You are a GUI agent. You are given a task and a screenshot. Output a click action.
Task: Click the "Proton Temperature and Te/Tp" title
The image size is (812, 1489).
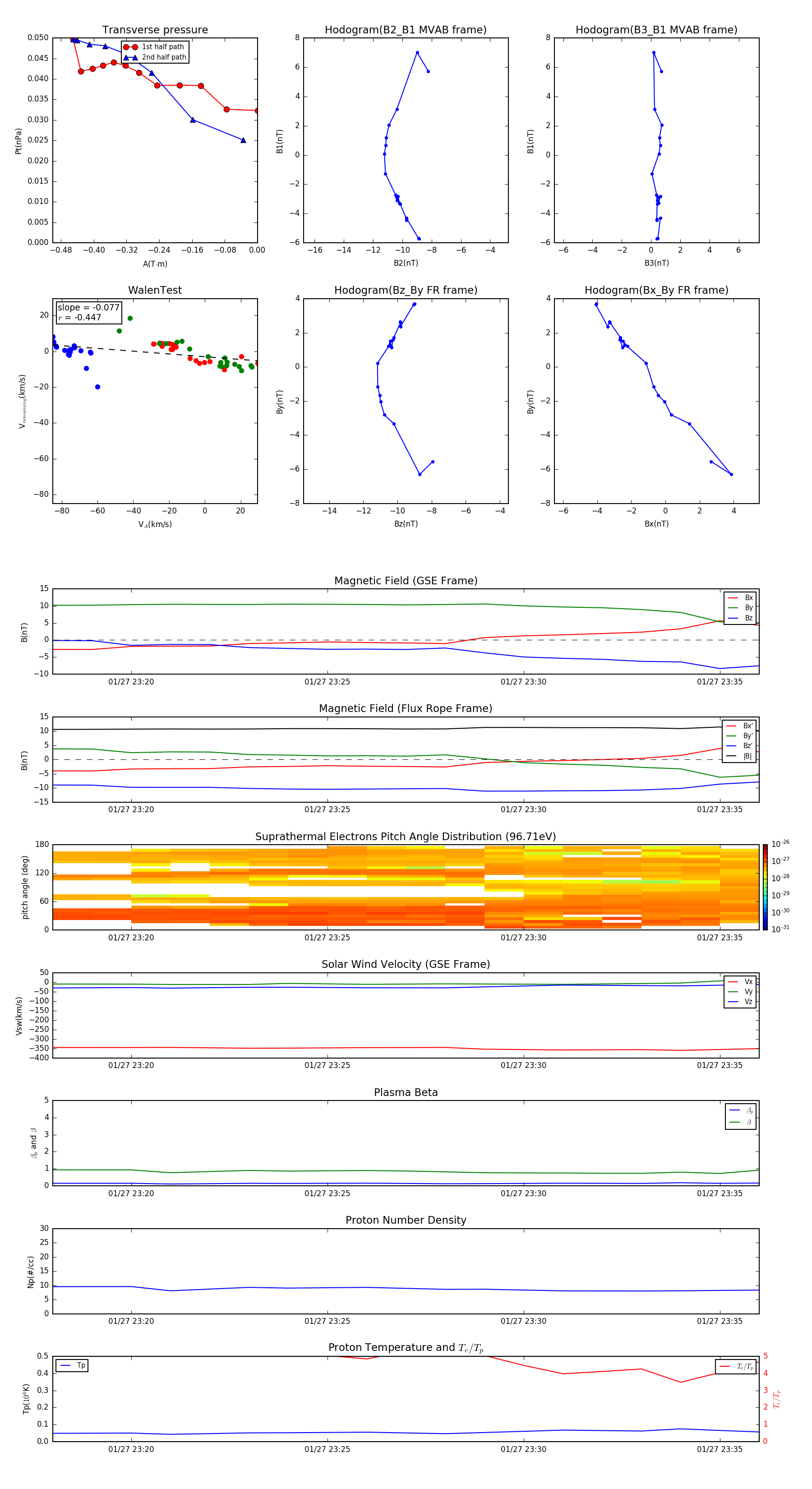(x=406, y=1347)
